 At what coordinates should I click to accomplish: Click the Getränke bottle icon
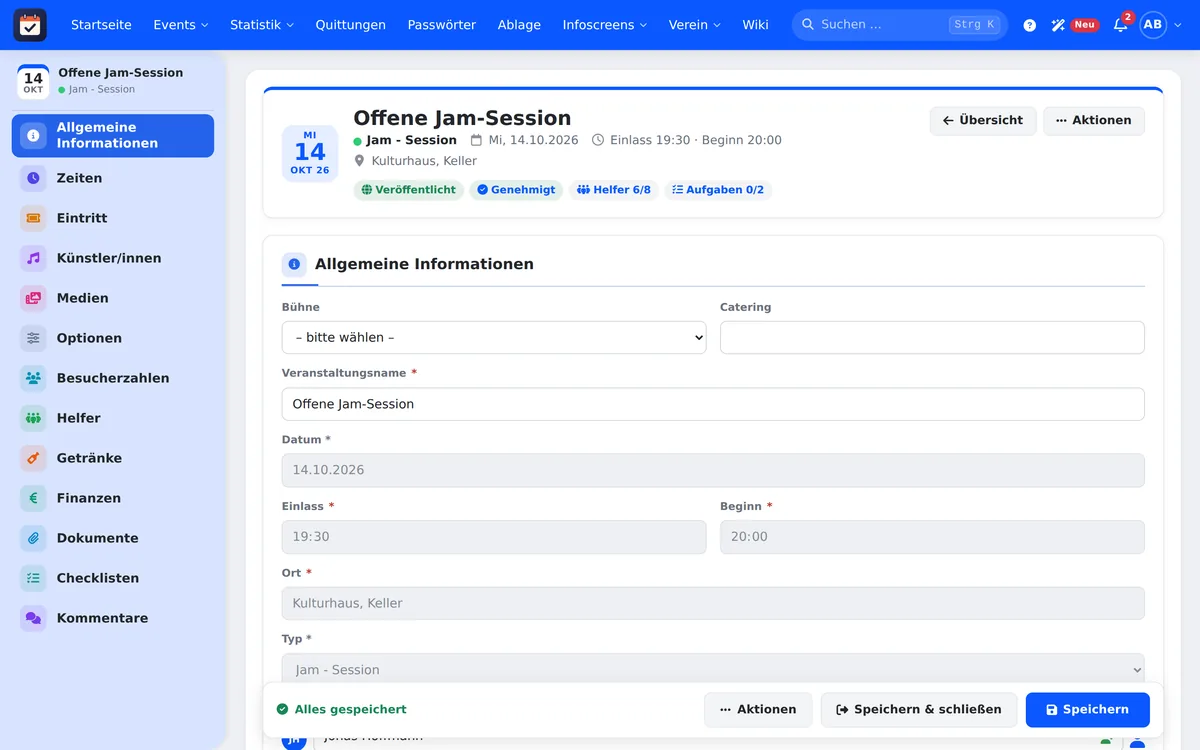[34, 458]
